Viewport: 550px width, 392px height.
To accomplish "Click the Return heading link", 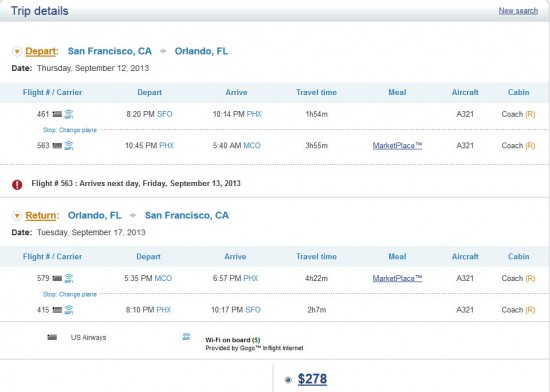I will pos(41,215).
